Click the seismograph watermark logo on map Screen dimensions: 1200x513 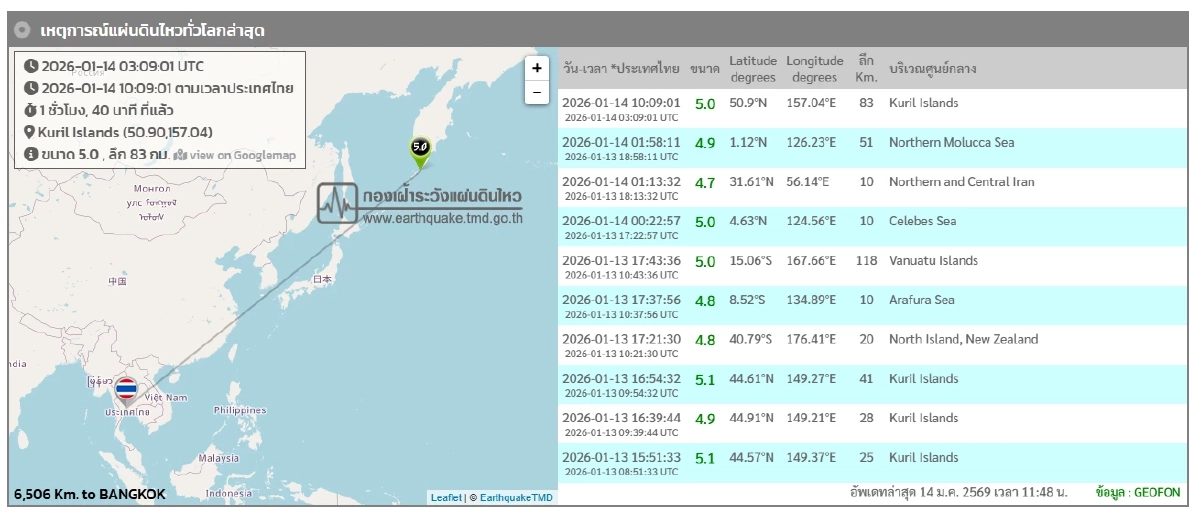pyautogui.click(x=337, y=204)
